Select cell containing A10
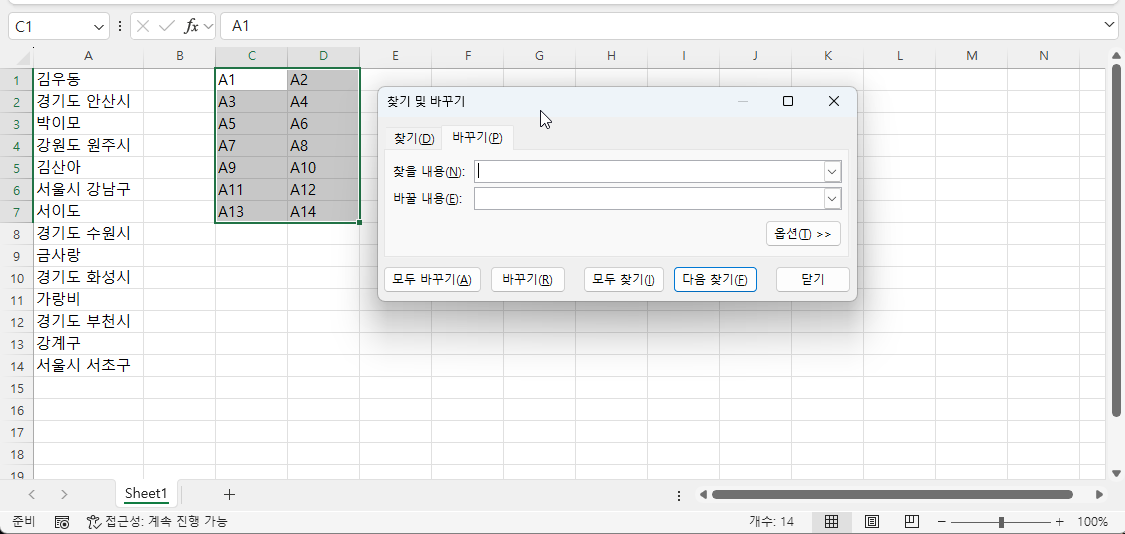This screenshot has height=534, width=1125. tap(324, 167)
